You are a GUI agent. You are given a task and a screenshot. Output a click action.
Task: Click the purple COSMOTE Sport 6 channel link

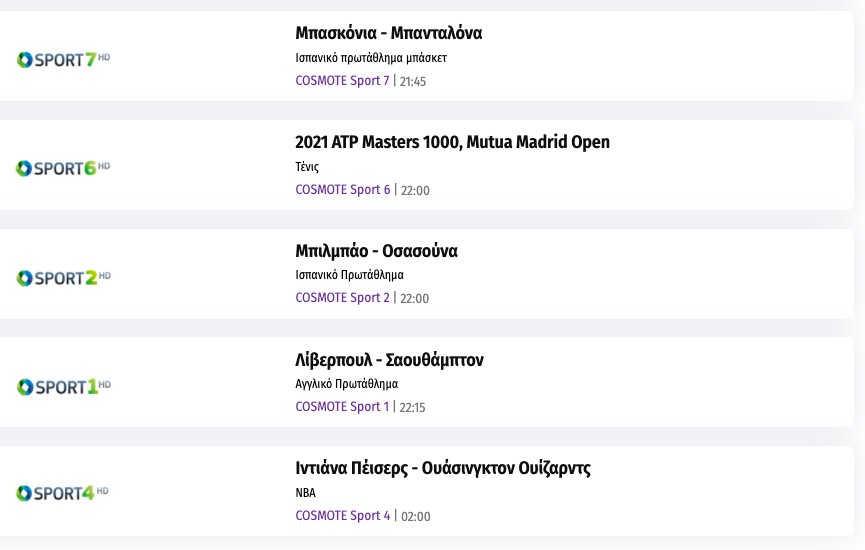coord(343,190)
